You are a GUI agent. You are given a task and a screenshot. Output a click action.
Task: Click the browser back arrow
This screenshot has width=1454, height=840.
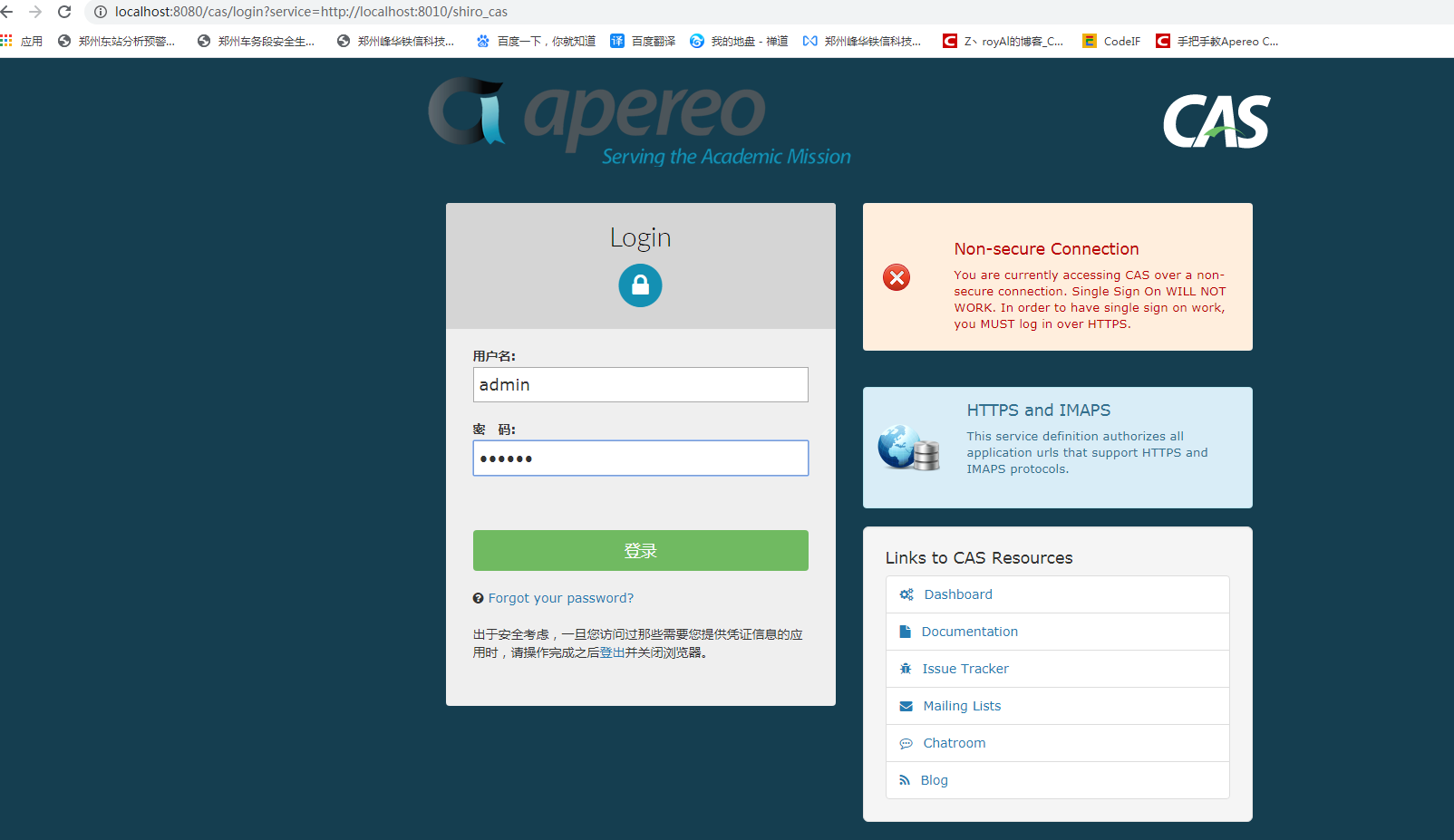pyautogui.click(x=9, y=12)
